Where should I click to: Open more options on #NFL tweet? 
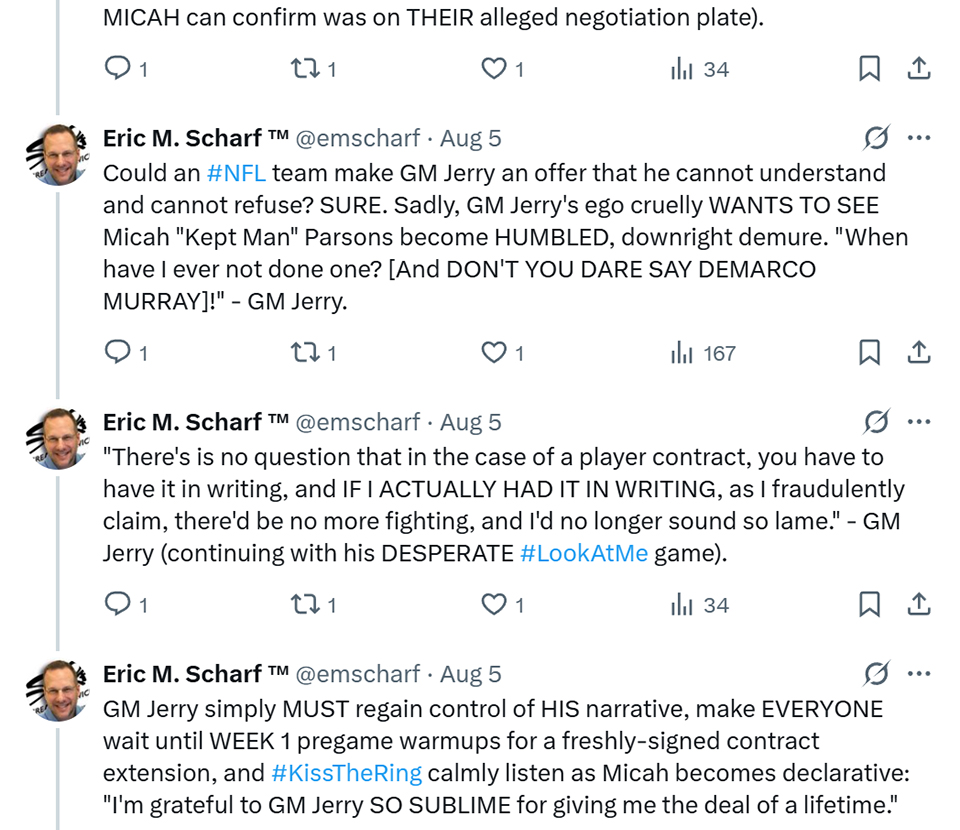pyautogui.click(x=919, y=138)
